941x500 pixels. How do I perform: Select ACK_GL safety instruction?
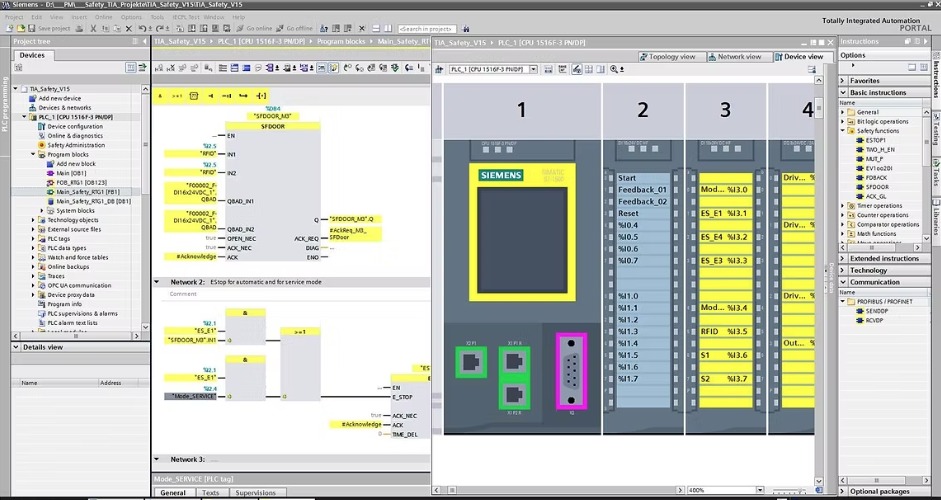tap(876, 196)
